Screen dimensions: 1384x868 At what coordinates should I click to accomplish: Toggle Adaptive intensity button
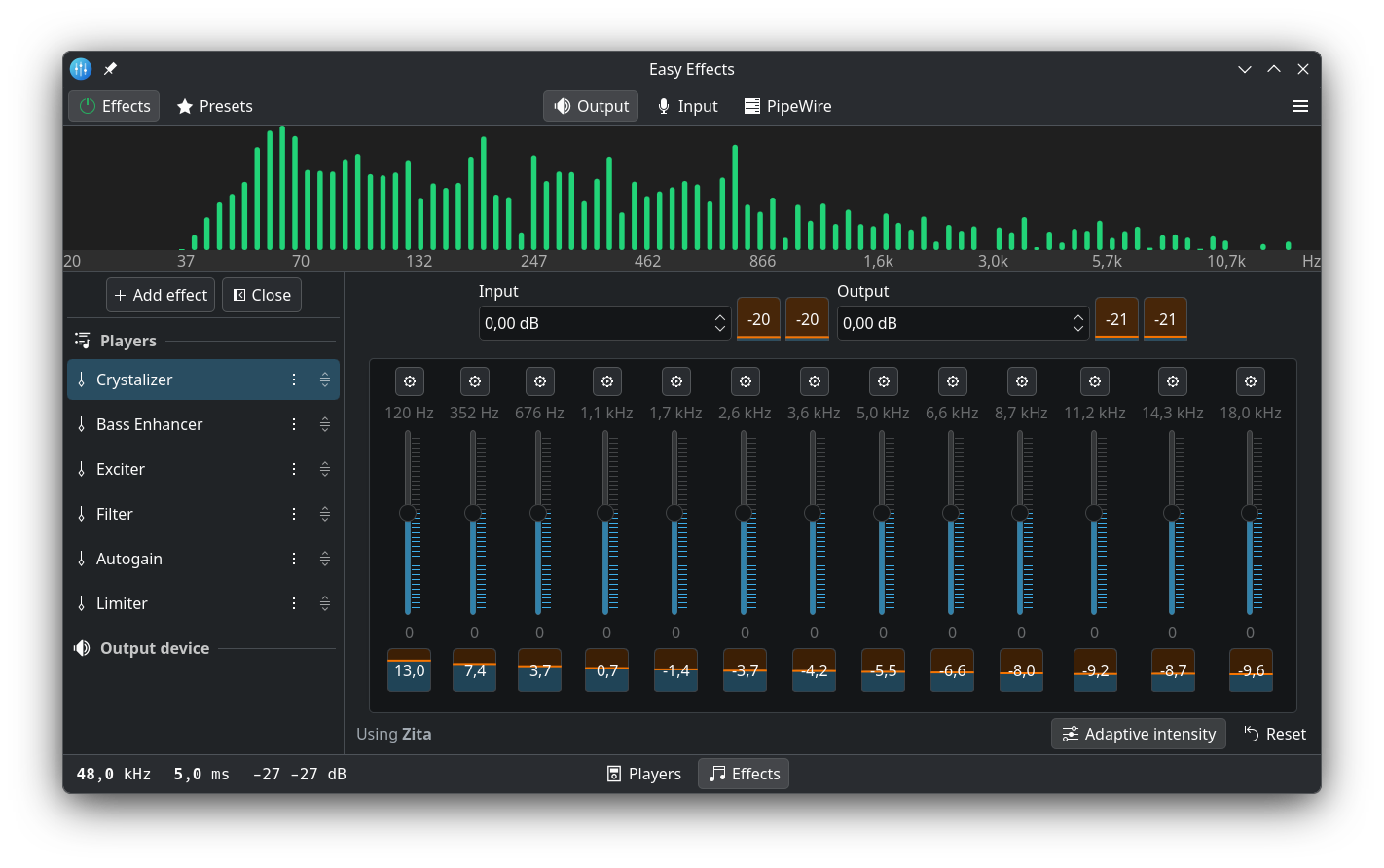click(x=1138, y=734)
